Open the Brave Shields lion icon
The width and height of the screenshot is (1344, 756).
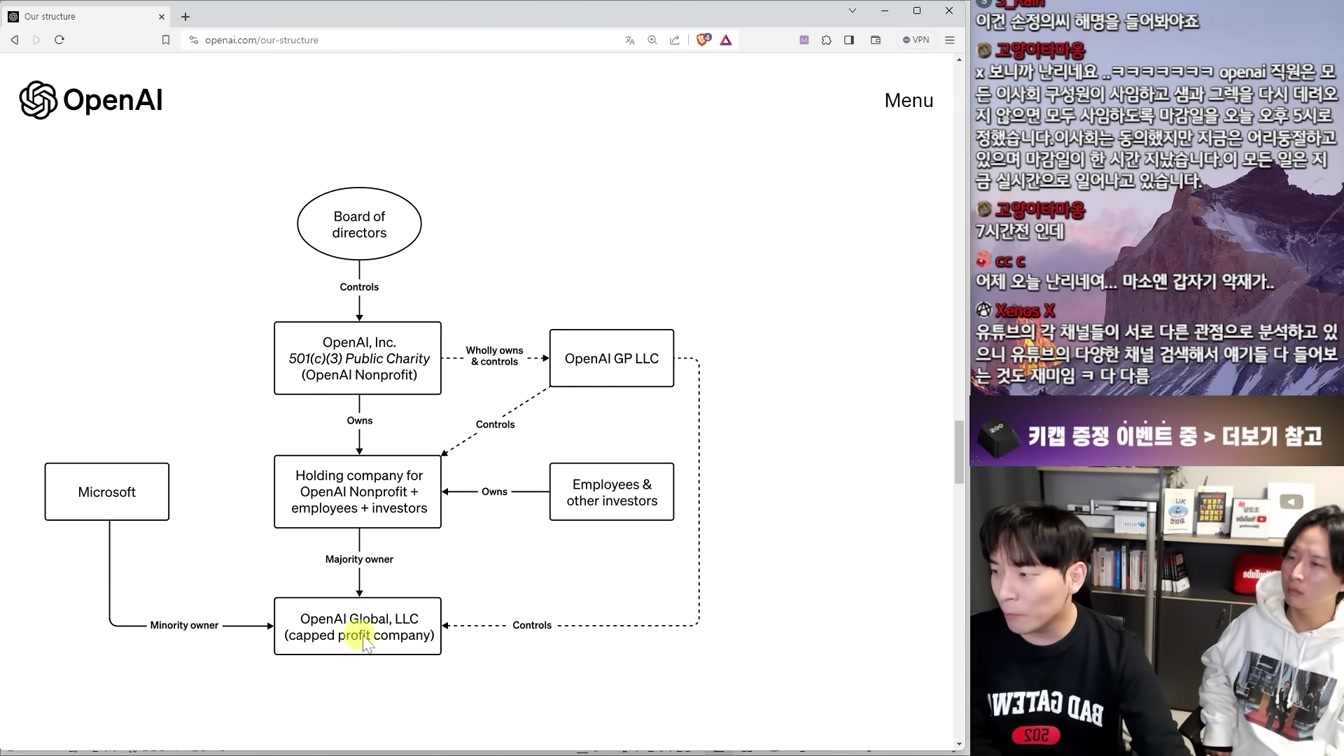703,40
